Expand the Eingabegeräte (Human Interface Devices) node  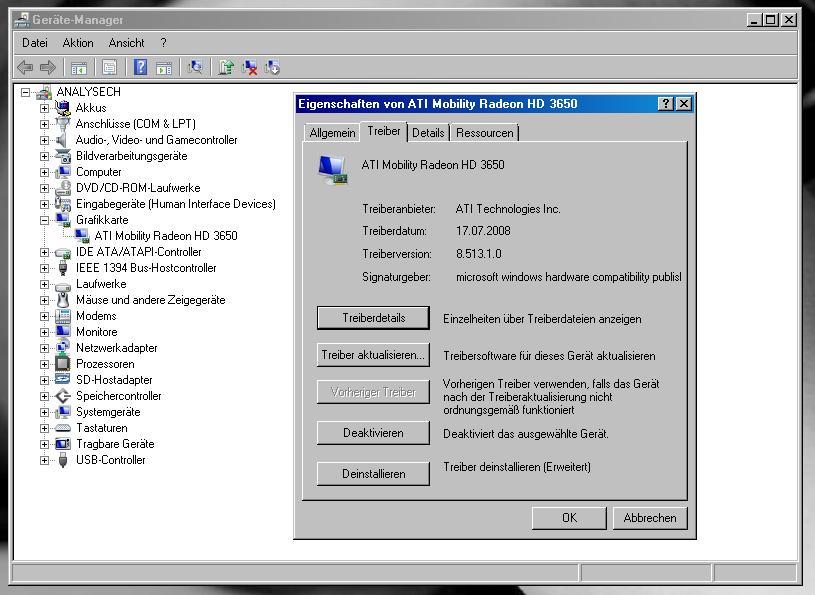(x=45, y=204)
